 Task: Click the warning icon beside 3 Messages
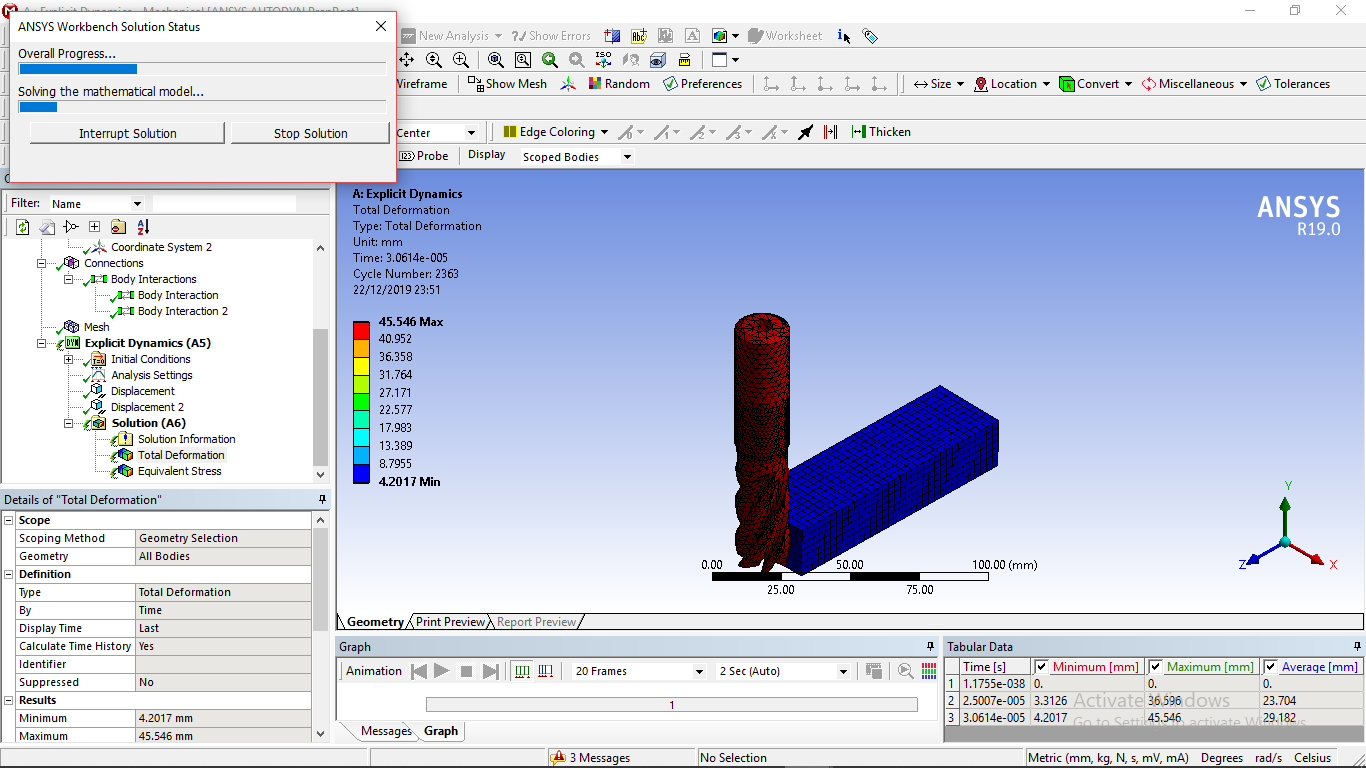click(x=558, y=758)
